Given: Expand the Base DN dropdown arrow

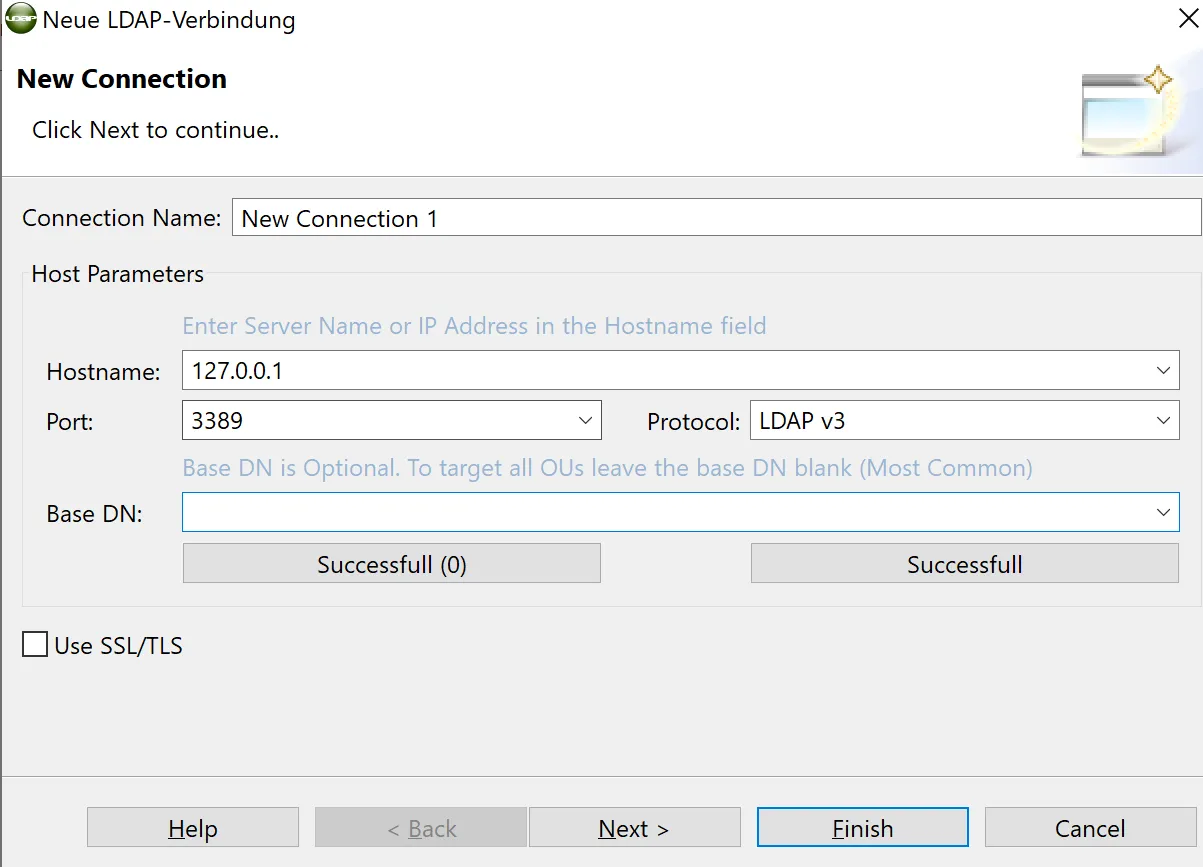Looking at the screenshot, I should 1163,512.
